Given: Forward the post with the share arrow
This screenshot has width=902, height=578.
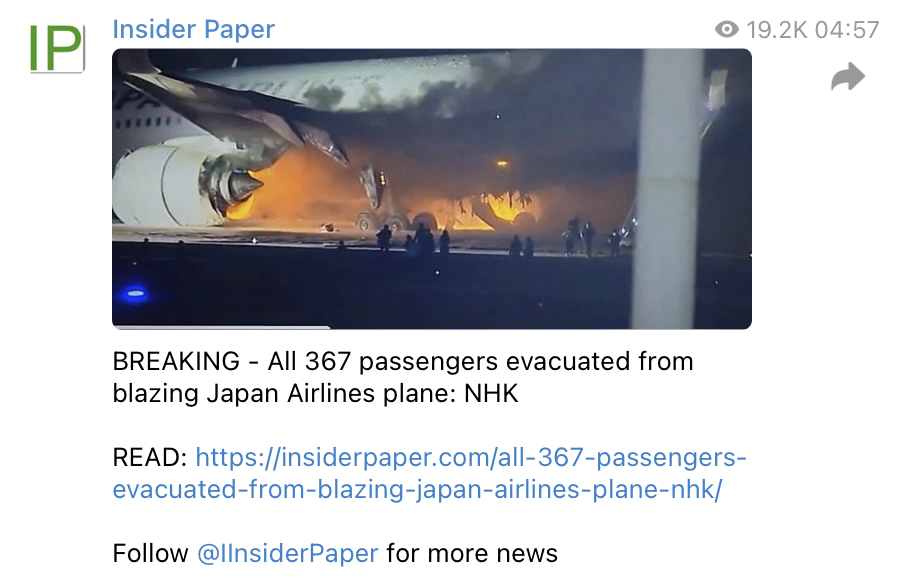Looking at the screenshot, I should [x=848, y=77].
